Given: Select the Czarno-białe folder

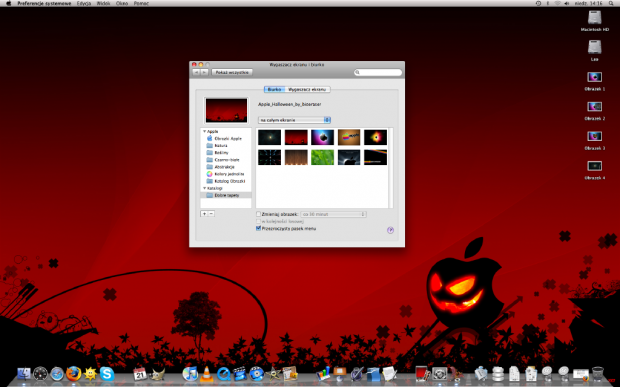Looking at the screenshot, I should [x=226, y=160].
